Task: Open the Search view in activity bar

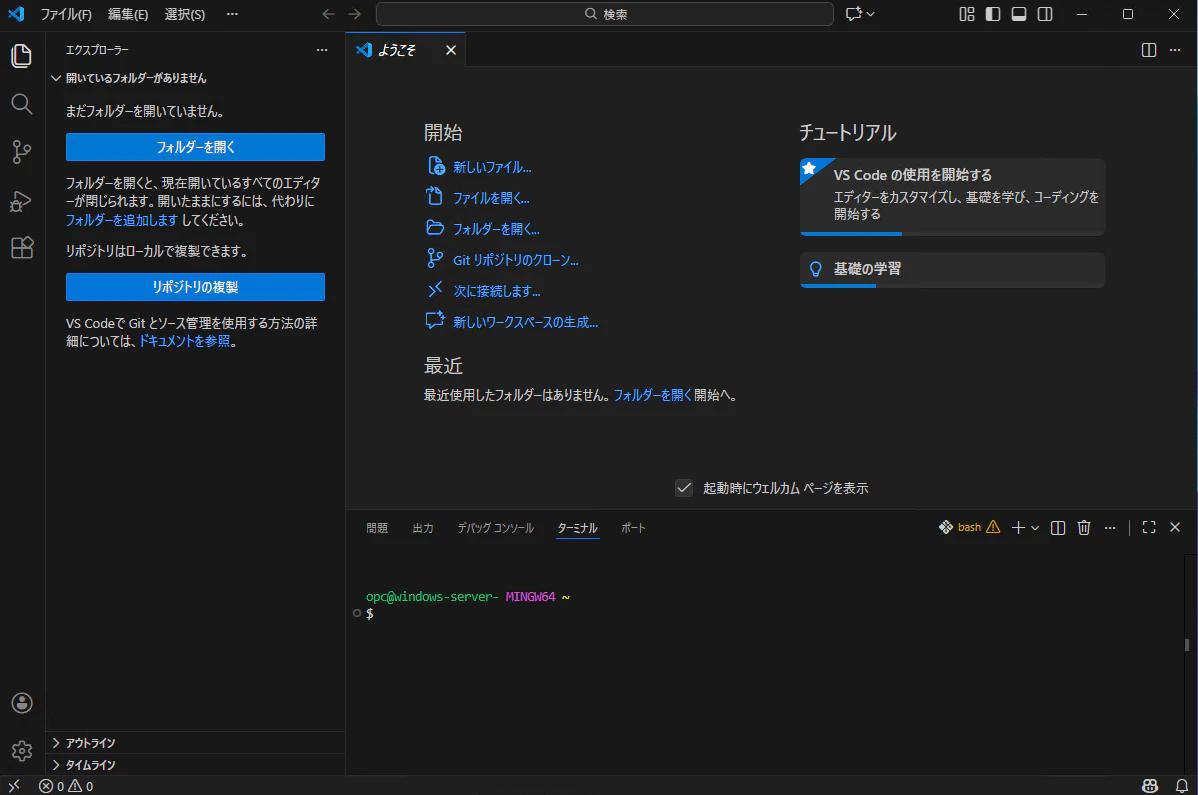Action: click(x=22, y=104)
